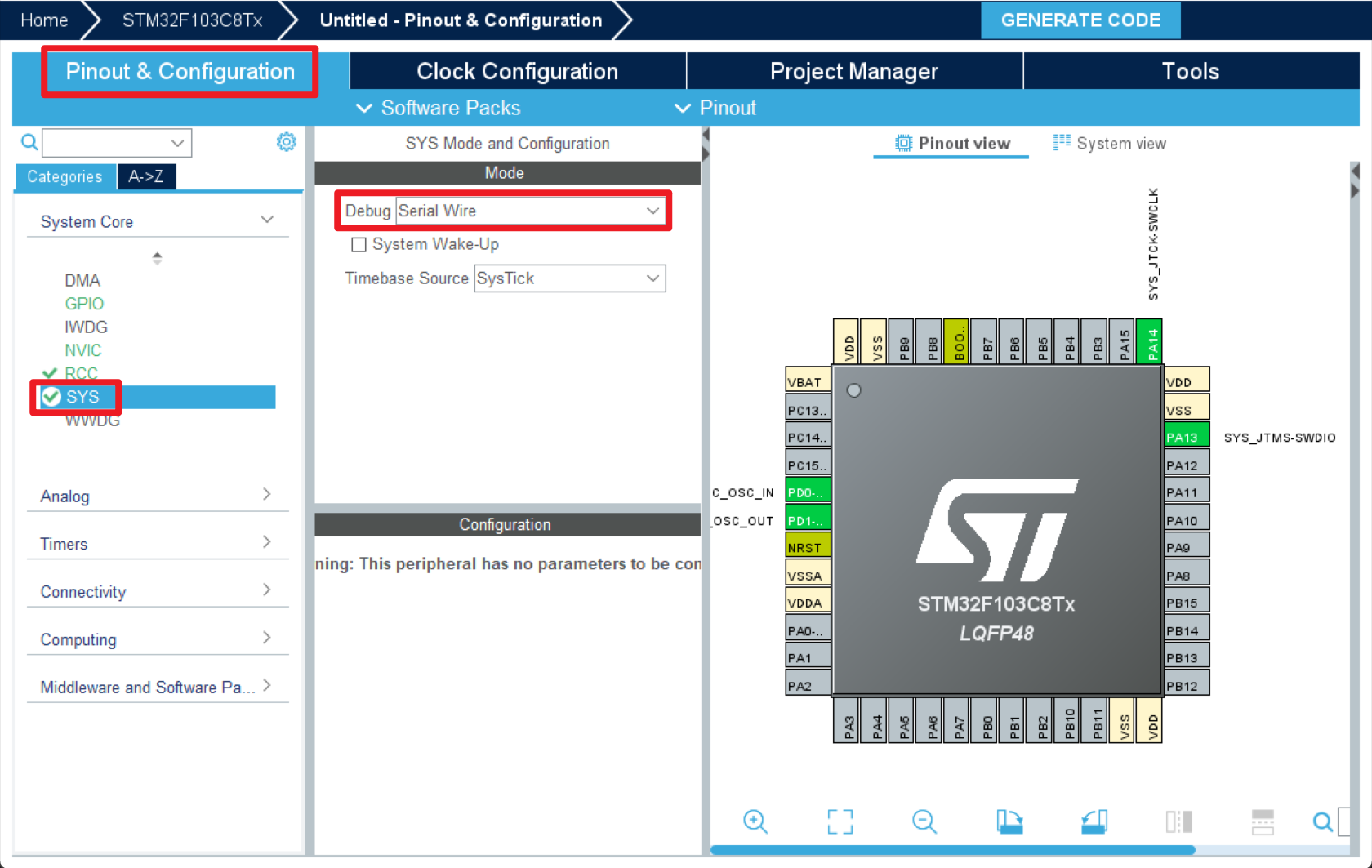Screen dimensions: 1372x868
Task: Show the Pinout view
Action: point(952,143)
